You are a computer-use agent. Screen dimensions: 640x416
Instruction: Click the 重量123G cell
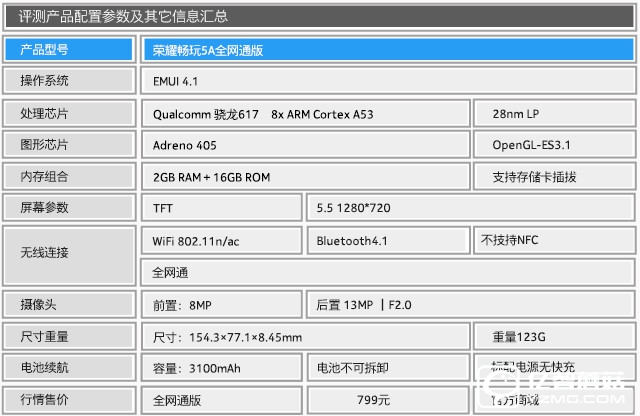554,336
